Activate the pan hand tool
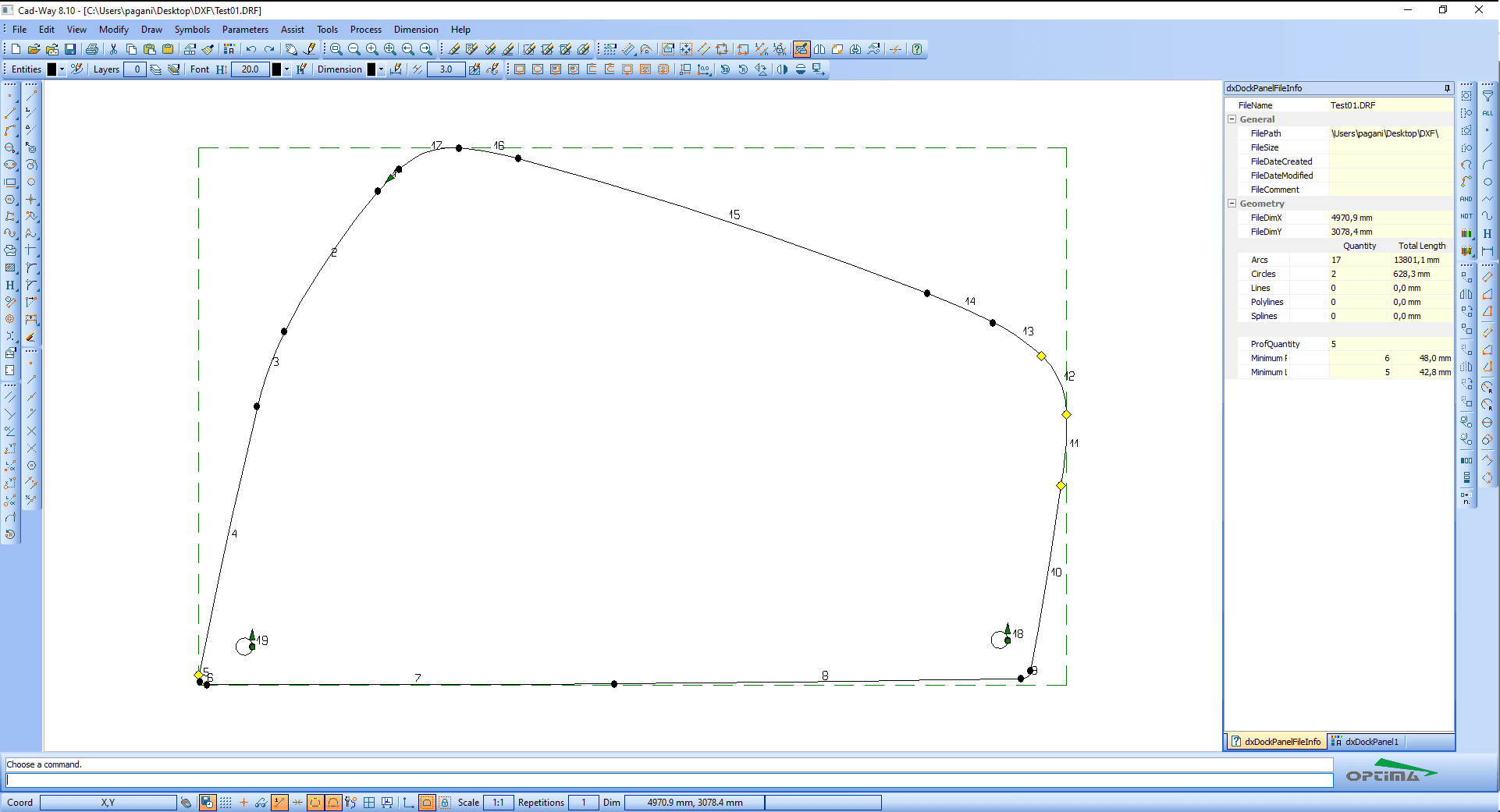This screenshot has height=812, width=1500. 291,49
